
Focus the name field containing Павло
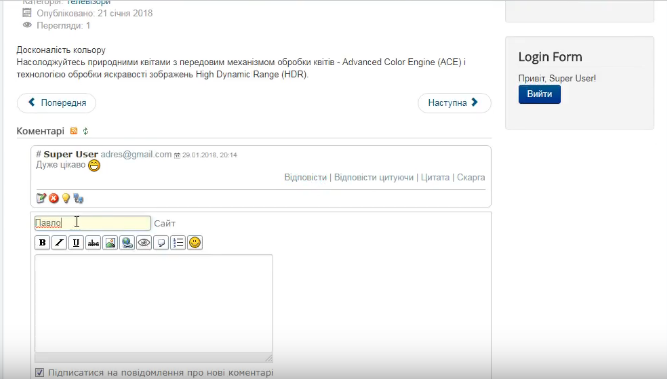click(92, 223)
